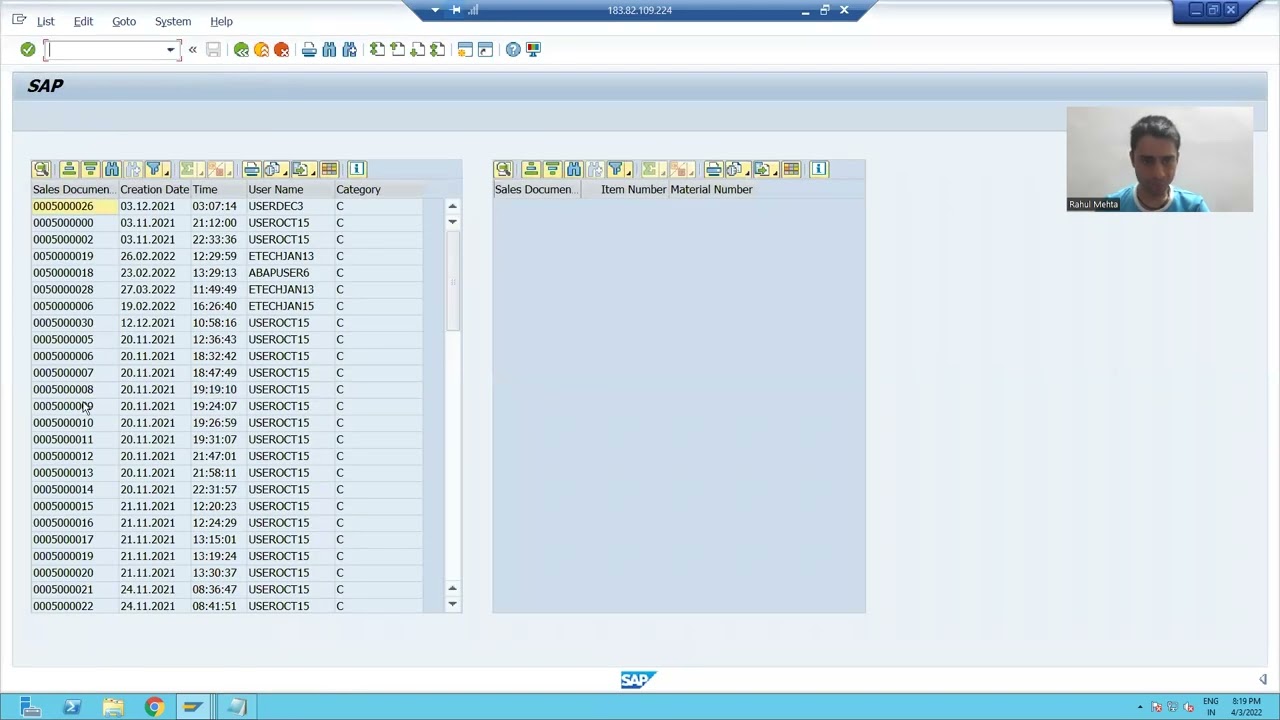
Task: Click Sort Ascending icon in Material Number list toolbar
Action: (x=531, y=169)
